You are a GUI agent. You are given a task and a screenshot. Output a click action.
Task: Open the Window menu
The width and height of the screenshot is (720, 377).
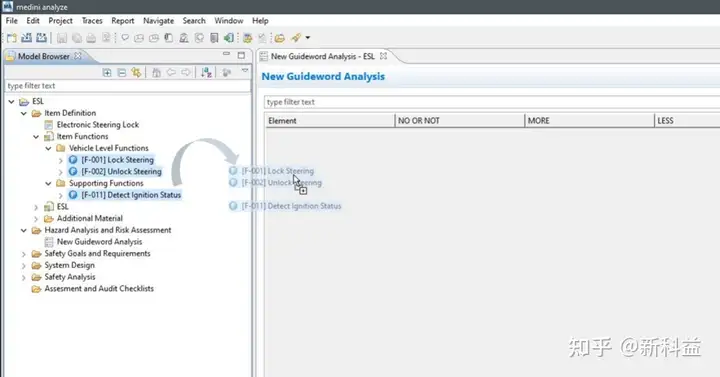coord(229,21)
